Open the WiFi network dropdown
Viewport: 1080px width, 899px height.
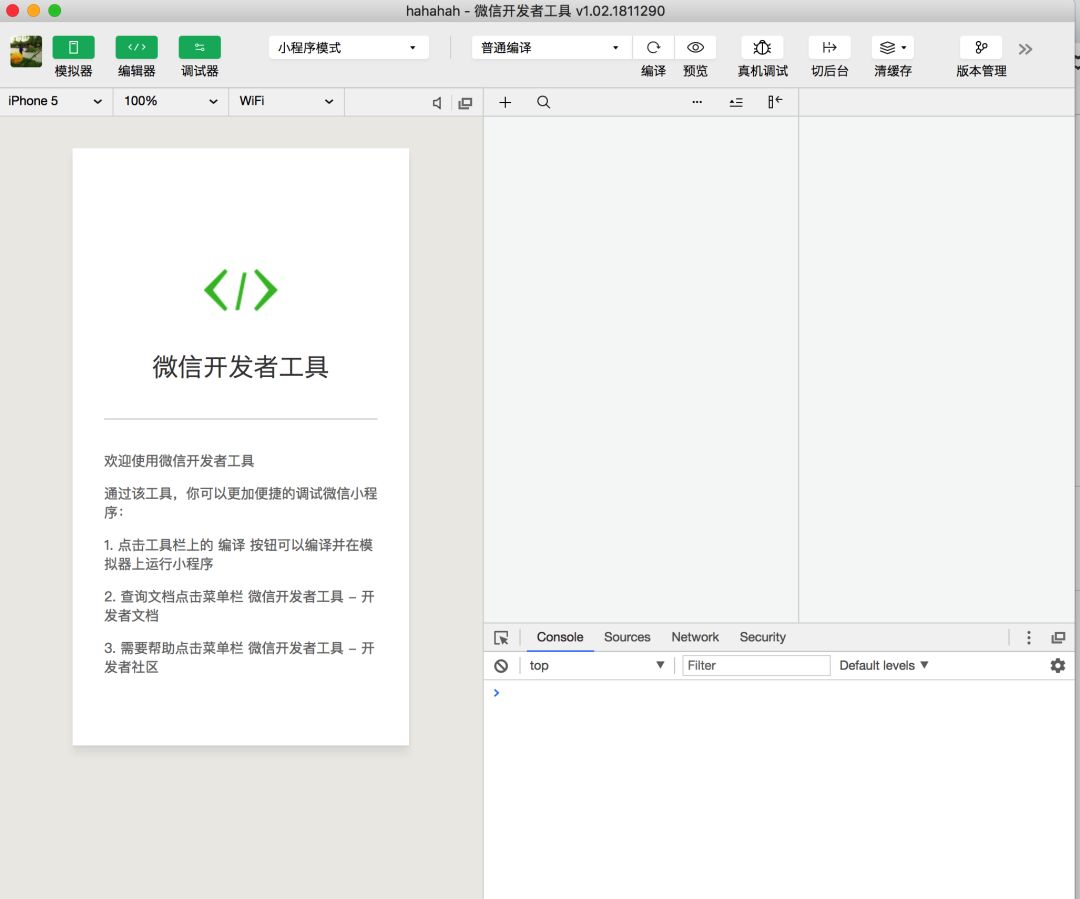pos(286,101)
